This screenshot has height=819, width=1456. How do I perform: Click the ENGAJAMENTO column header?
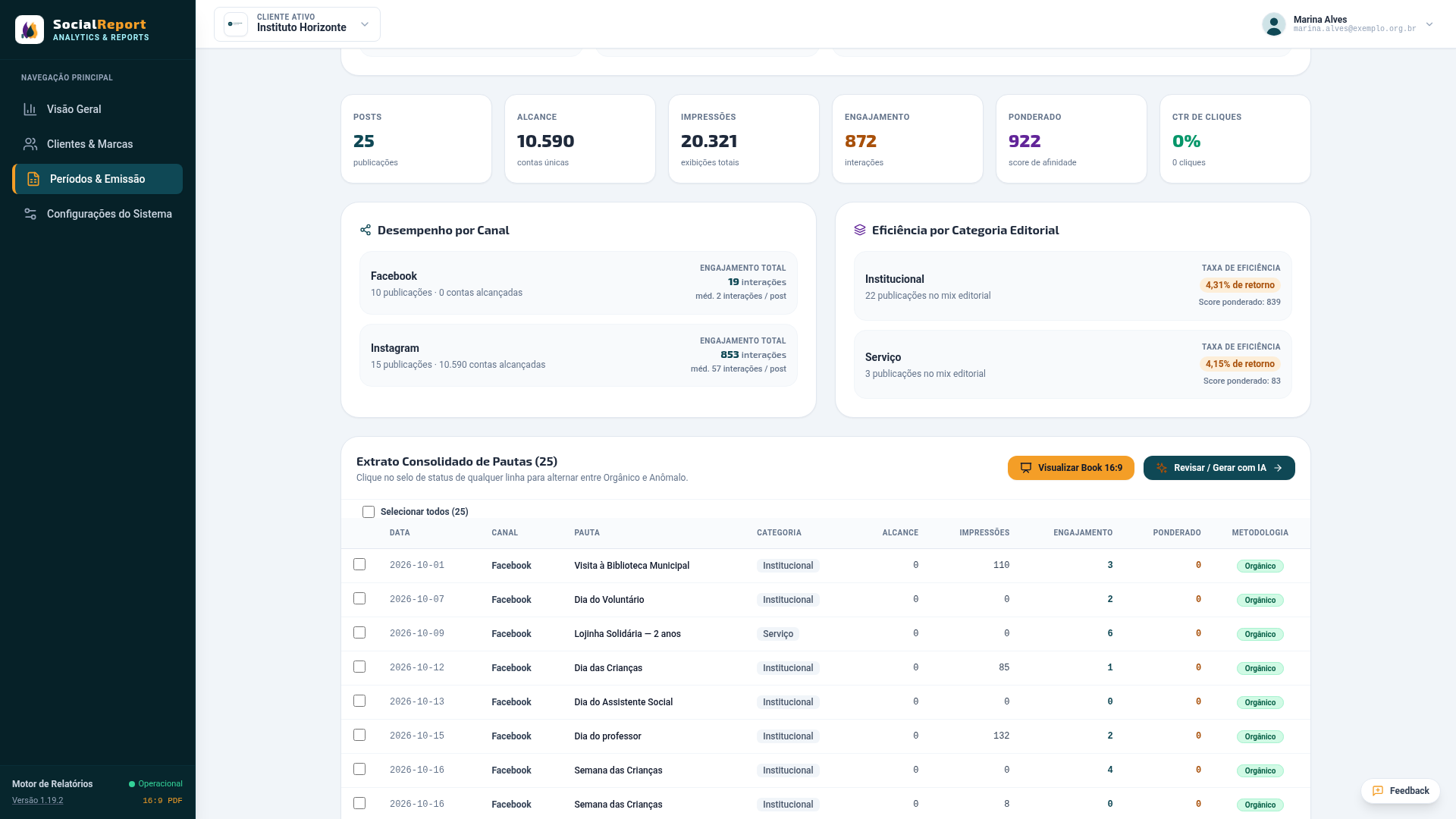click(x=1083, y=533)
